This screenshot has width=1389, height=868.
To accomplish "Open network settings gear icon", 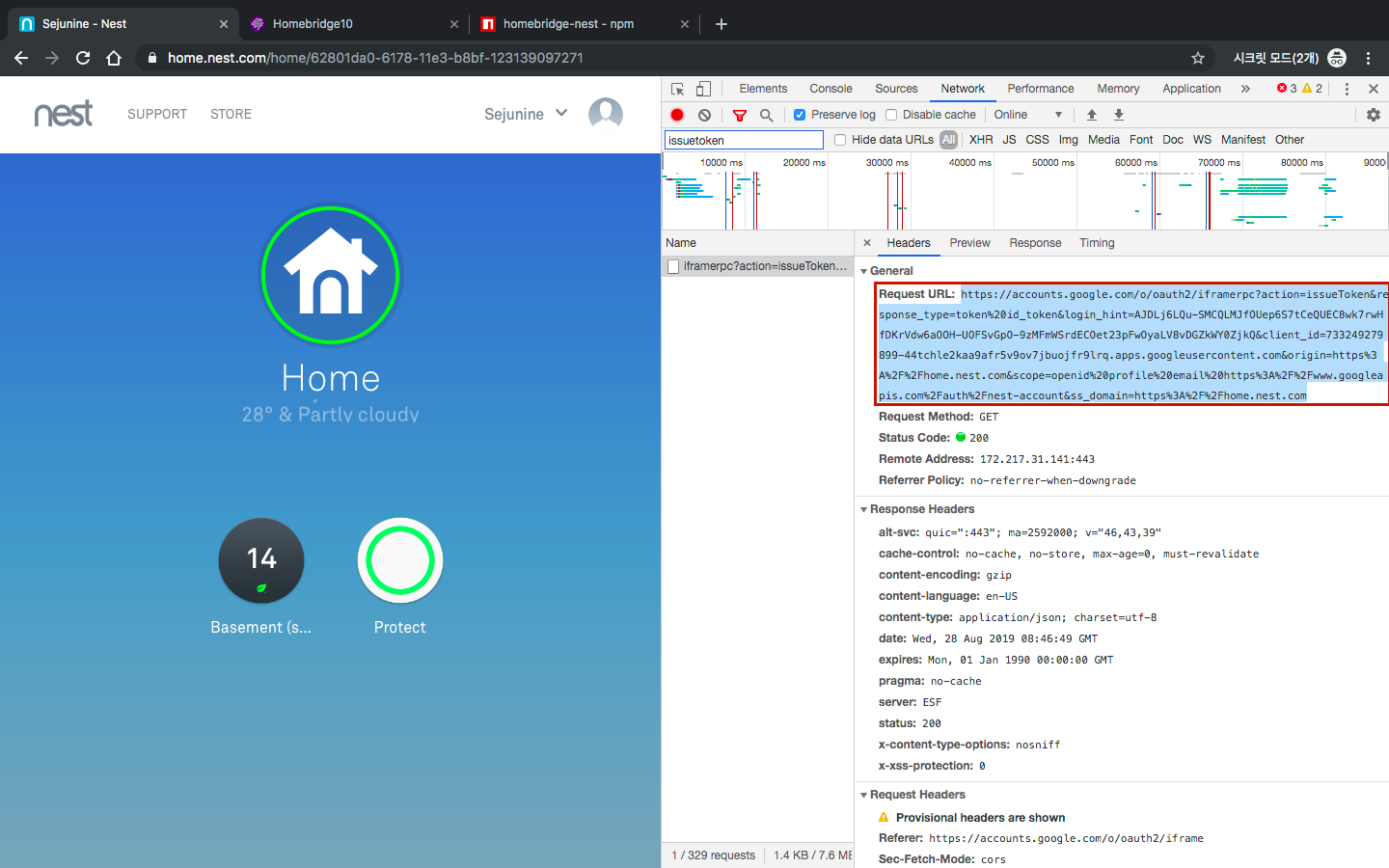I will click(x=1374, y=115).
